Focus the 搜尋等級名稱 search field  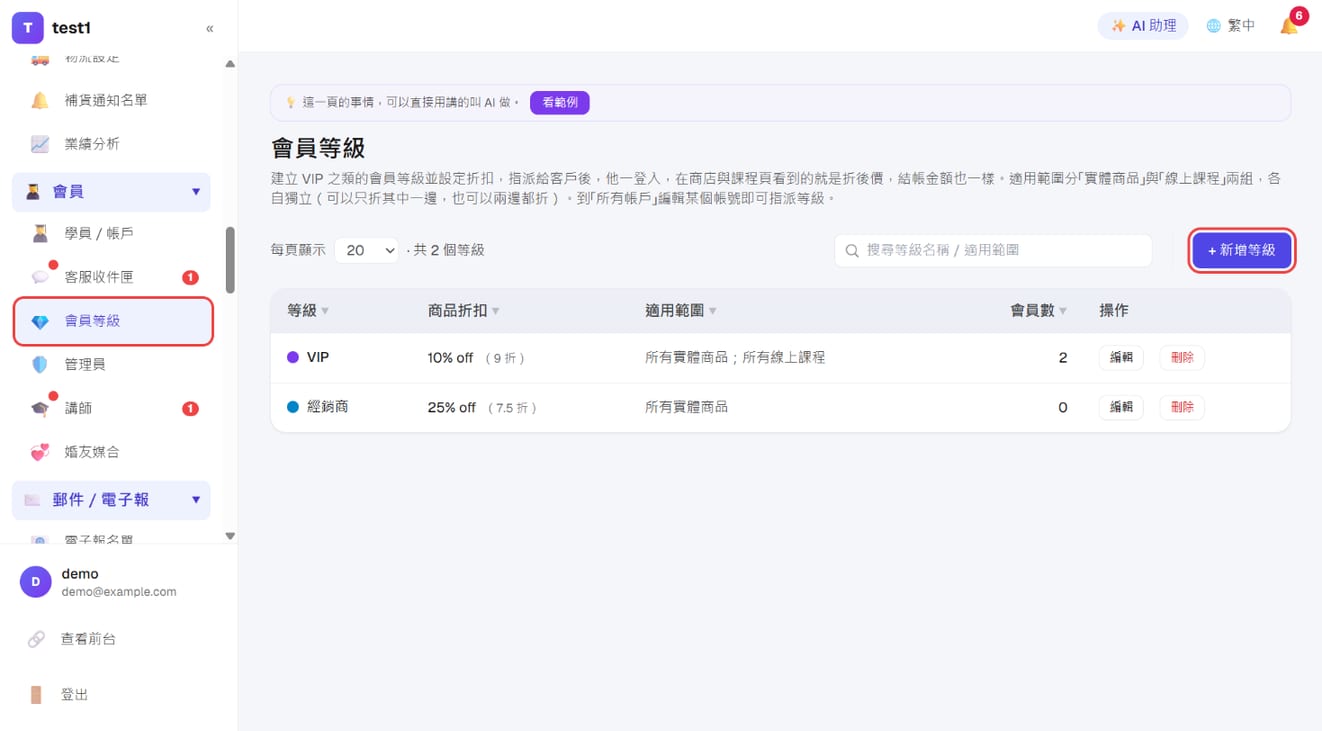point(993,250)
